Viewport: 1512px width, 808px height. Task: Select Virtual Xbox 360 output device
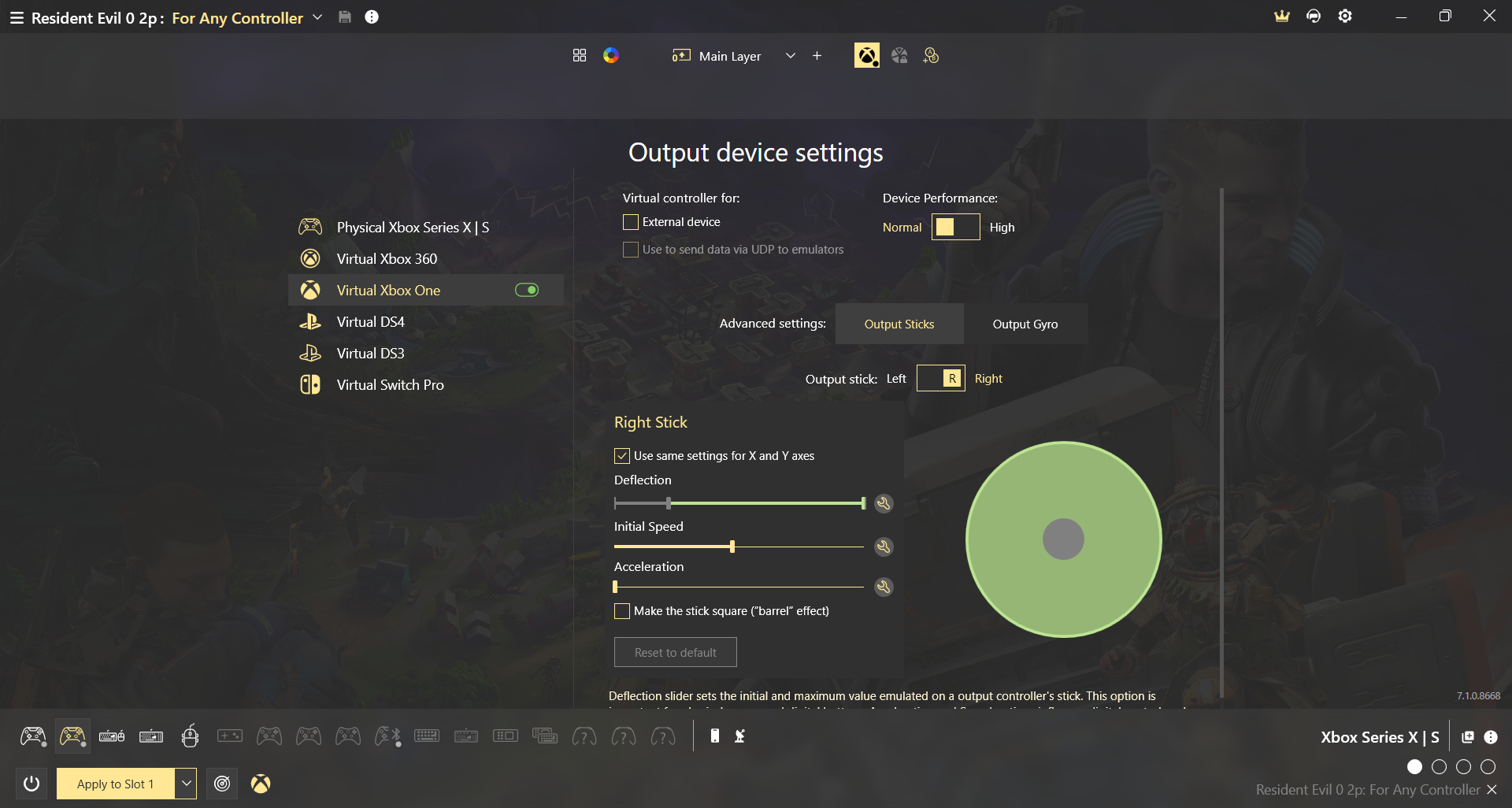click(x=425, y=259)
